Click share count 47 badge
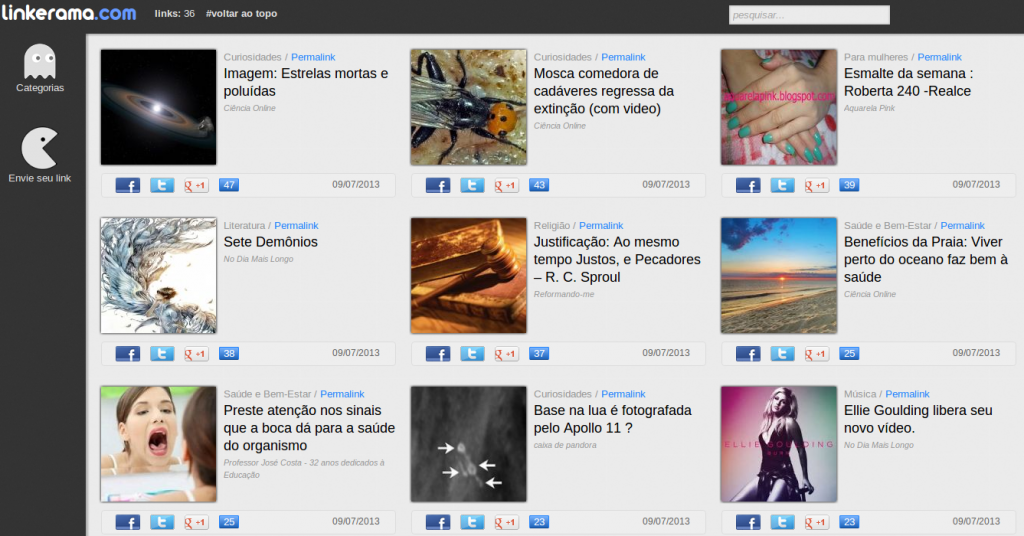Viewport: 1024px width, 536px height. 229,185
